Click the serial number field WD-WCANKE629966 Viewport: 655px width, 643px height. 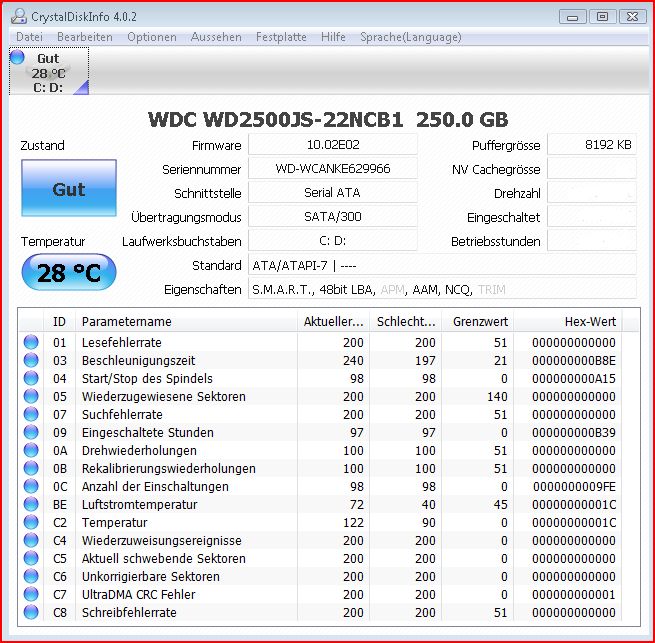point(333,169)
